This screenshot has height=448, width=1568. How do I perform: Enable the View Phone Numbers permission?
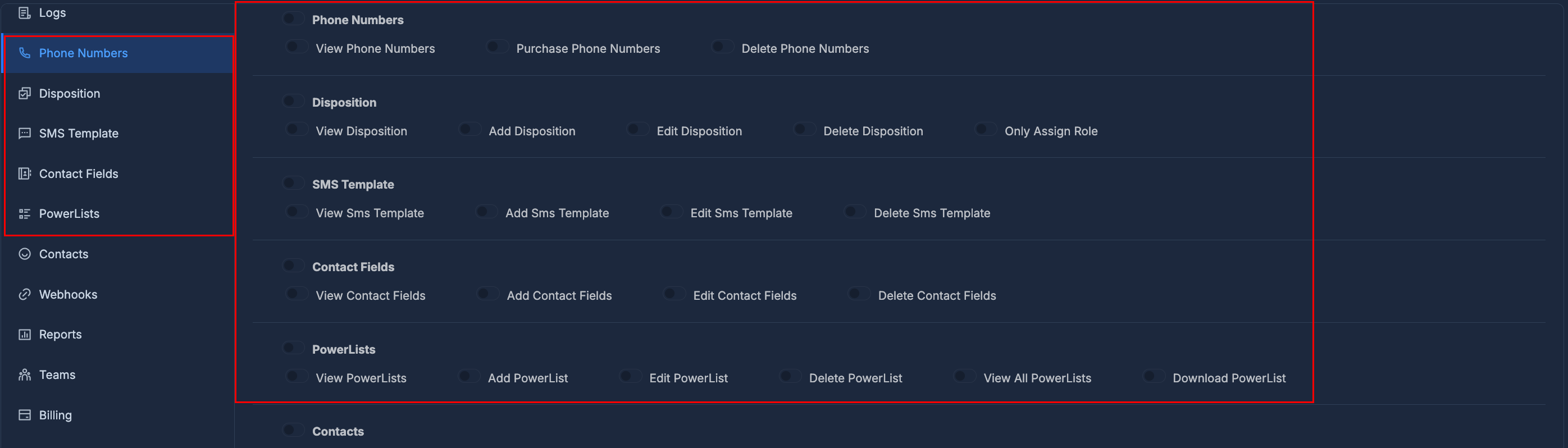point(296,46)
